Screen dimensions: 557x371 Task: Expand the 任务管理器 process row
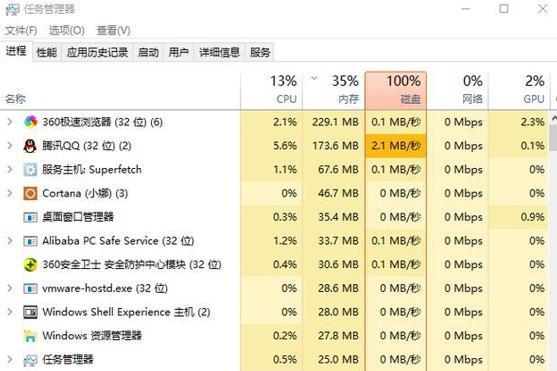10,360
